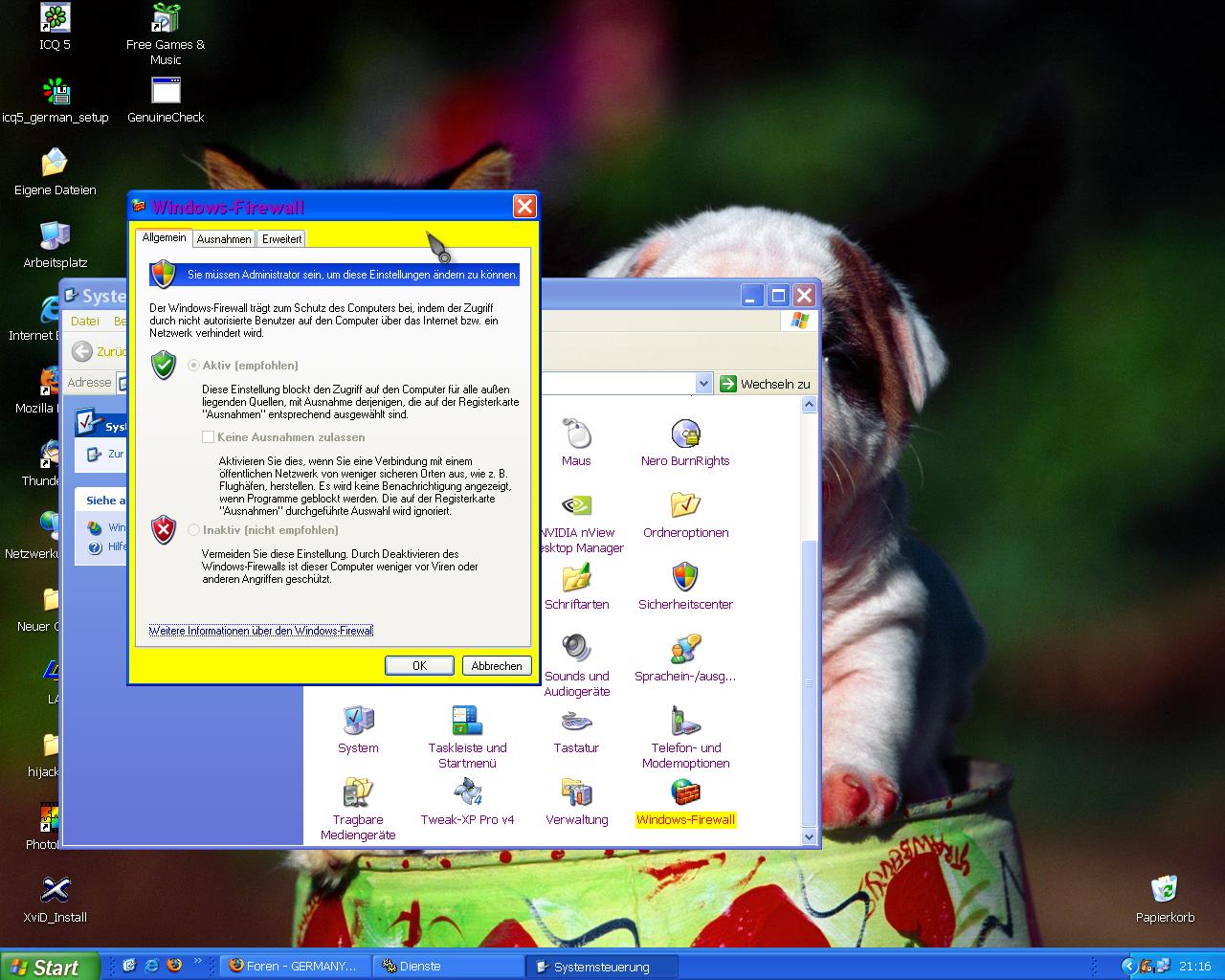Screen dimensions: 1225x980
Task: Open the Papierkorb desktop icon
Action: tap(1165, 890)
